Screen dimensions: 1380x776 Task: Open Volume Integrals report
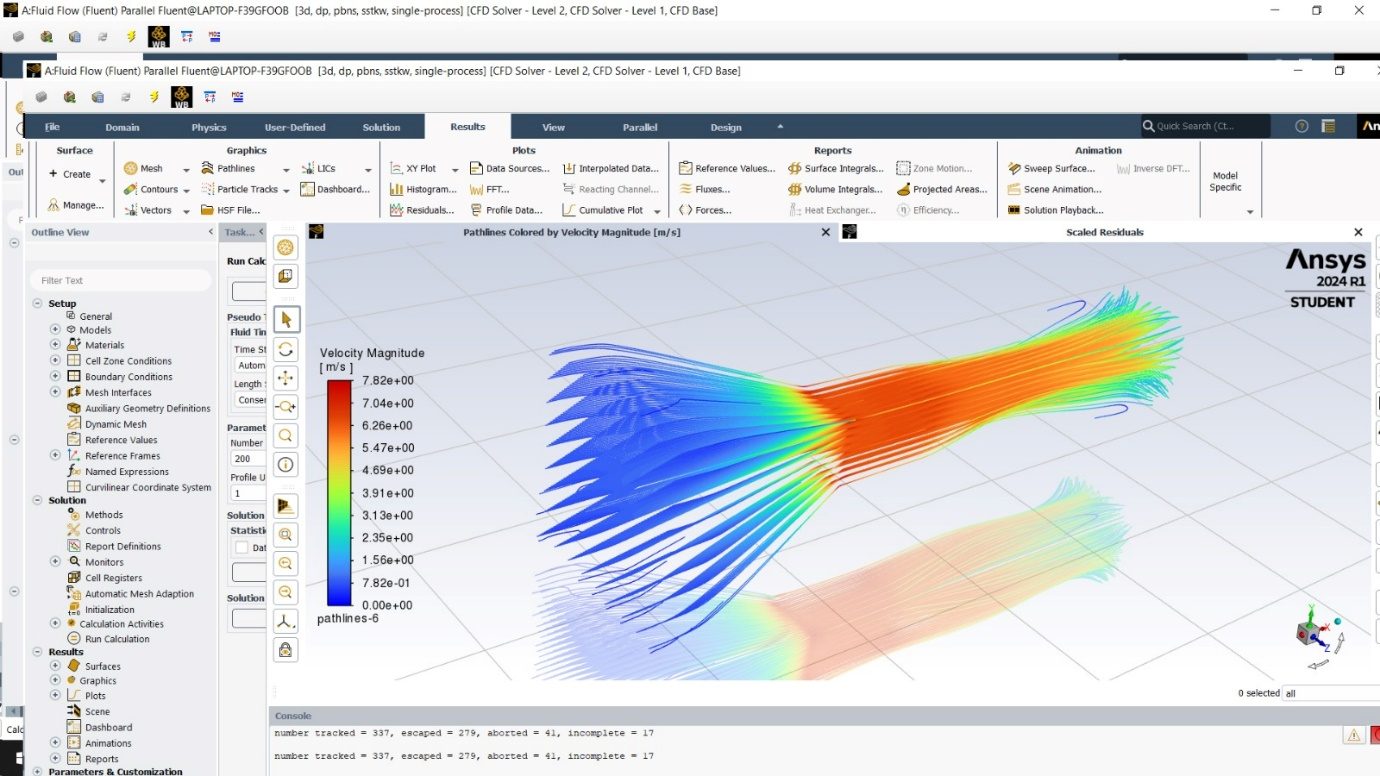point(835,189)
